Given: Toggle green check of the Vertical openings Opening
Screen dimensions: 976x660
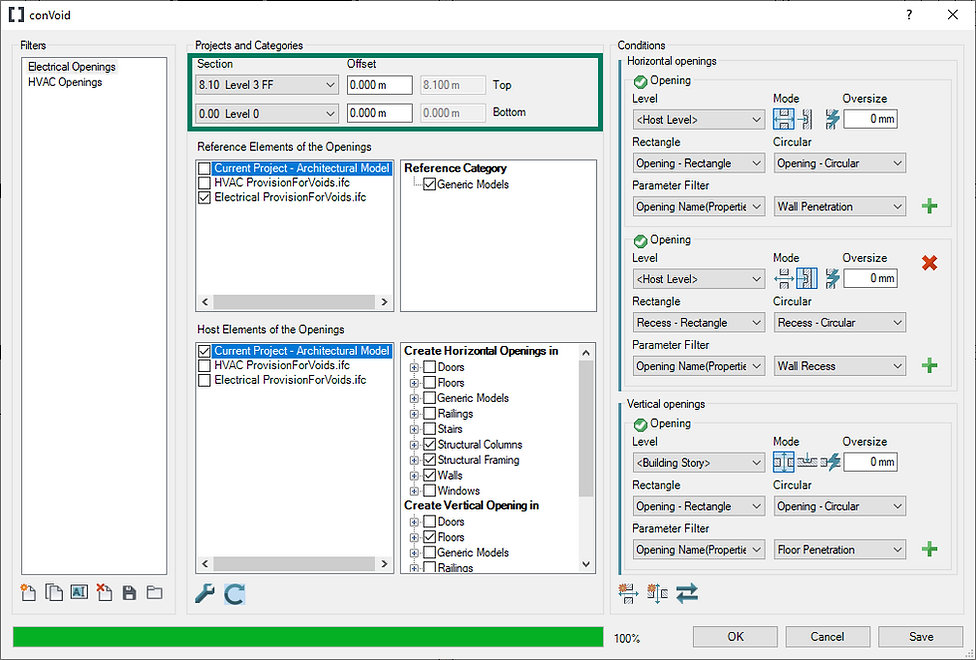Looking at the screenshot, I should (x=640, y=425).
